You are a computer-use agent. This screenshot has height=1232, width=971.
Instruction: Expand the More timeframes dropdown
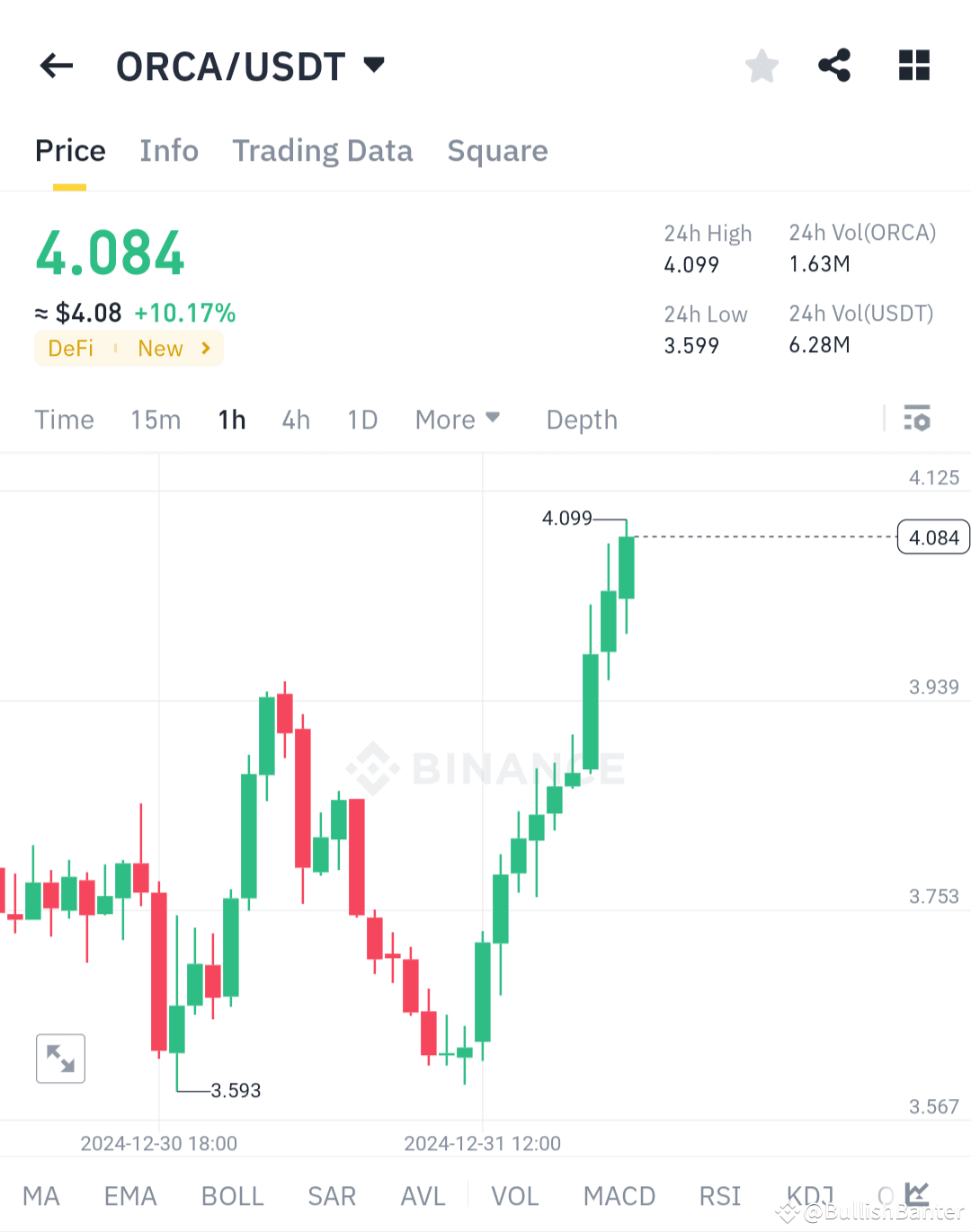(458, 419)
